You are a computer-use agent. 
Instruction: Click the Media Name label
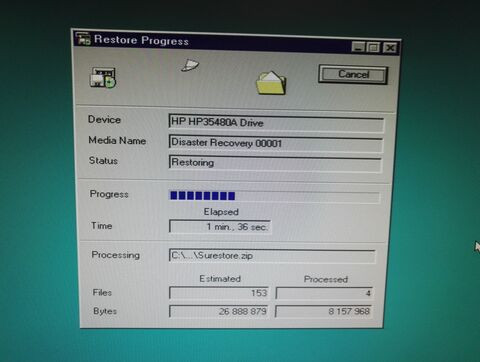tap(117, 140)
